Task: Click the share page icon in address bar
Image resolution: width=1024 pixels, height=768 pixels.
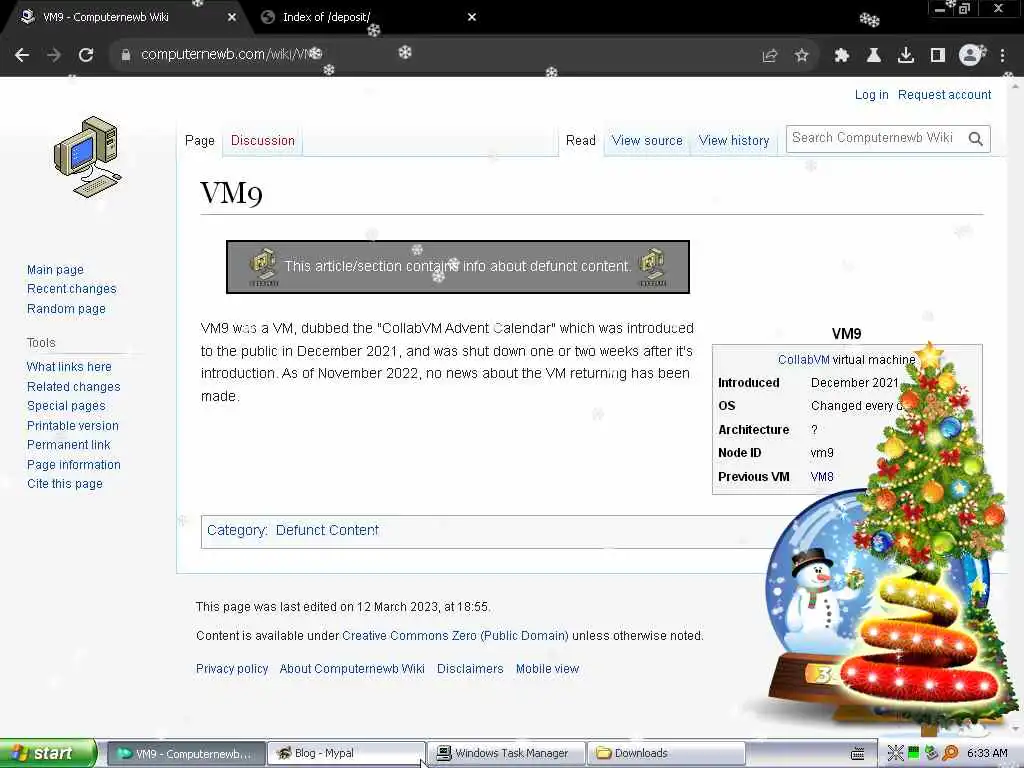Action: 770,56
